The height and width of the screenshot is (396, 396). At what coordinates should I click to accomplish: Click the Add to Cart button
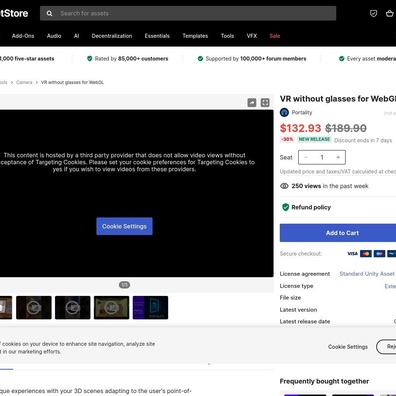338,233
